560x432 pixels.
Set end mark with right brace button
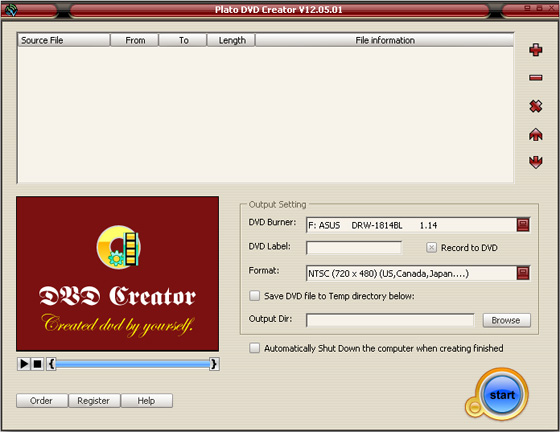(214, 364)
